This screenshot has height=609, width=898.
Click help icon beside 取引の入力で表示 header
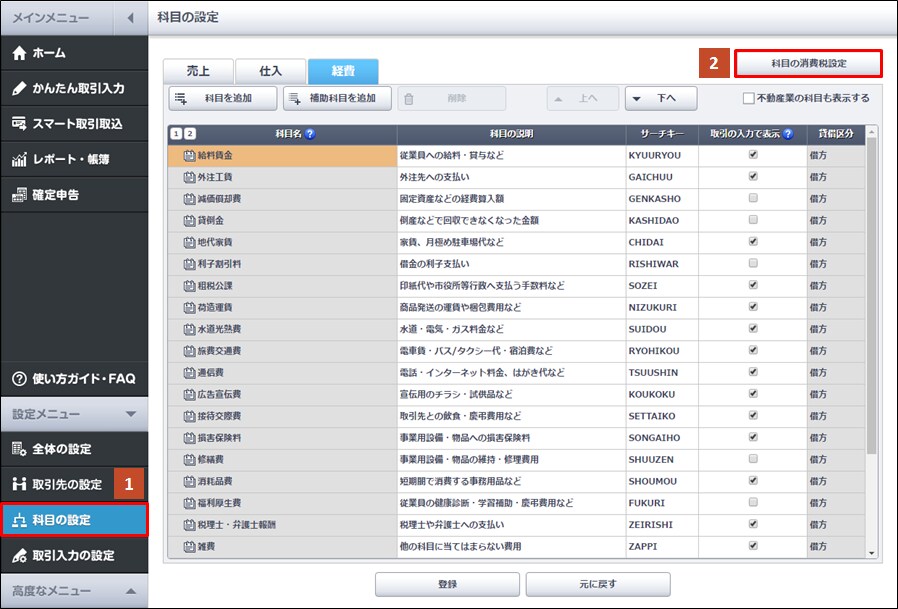pos(789,134)
